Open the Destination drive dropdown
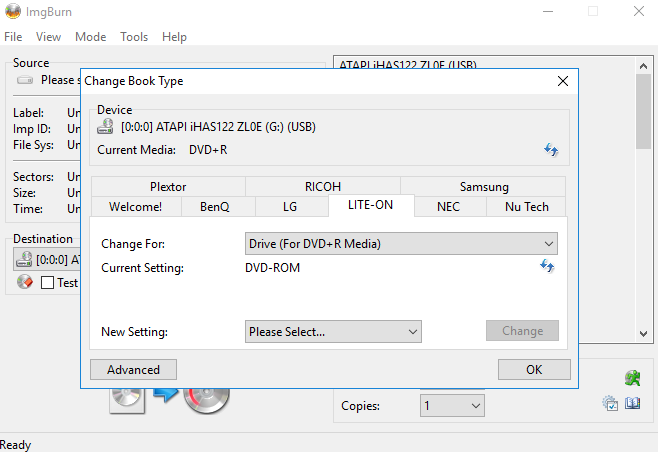658x452 pixels. tap(47, 259)
